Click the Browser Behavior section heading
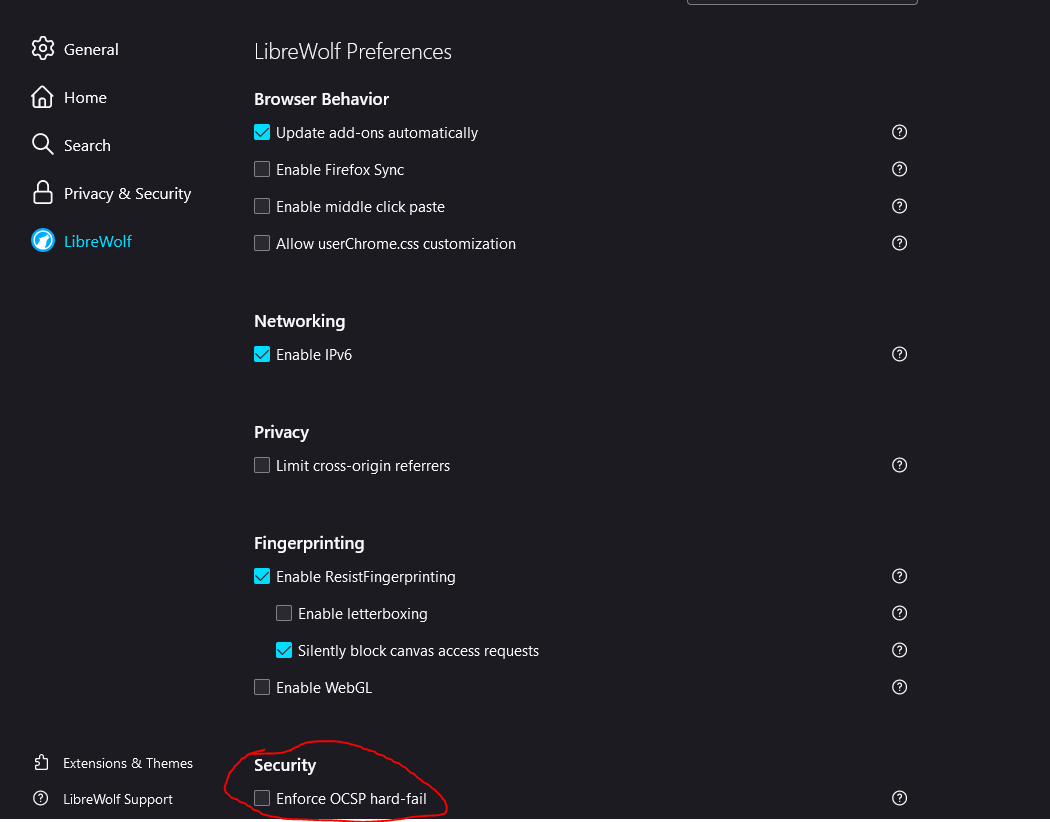The width and height of the screenshot is (1050, 822). (321, 99)
